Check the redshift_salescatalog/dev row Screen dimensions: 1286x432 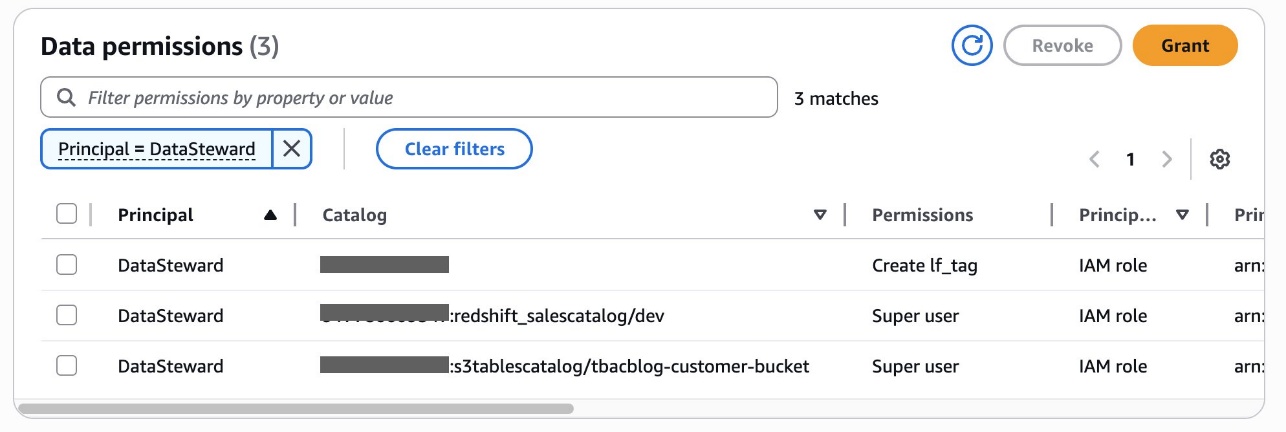pos(66,315)
